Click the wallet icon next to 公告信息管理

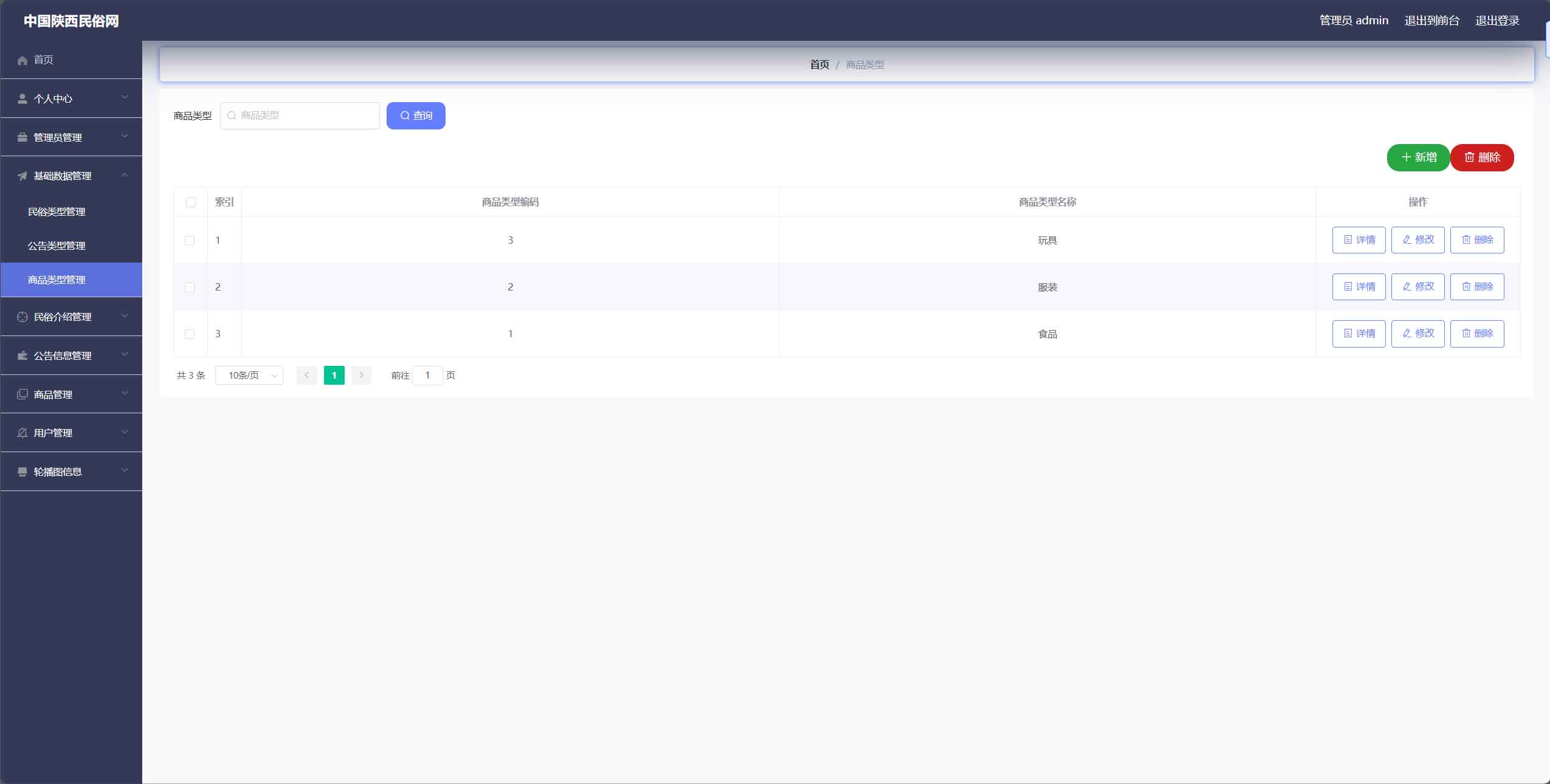(x=22, y=356)
